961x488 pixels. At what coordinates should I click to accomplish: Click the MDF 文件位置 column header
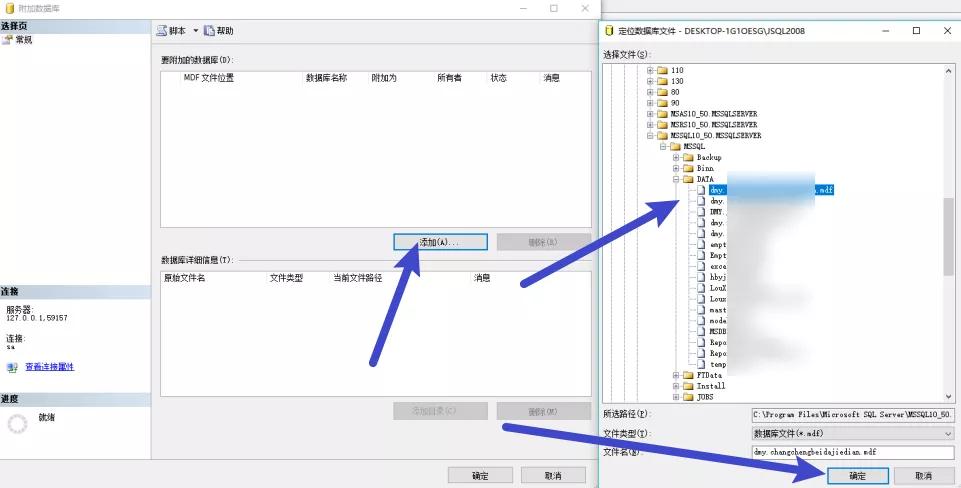point(208,78)
